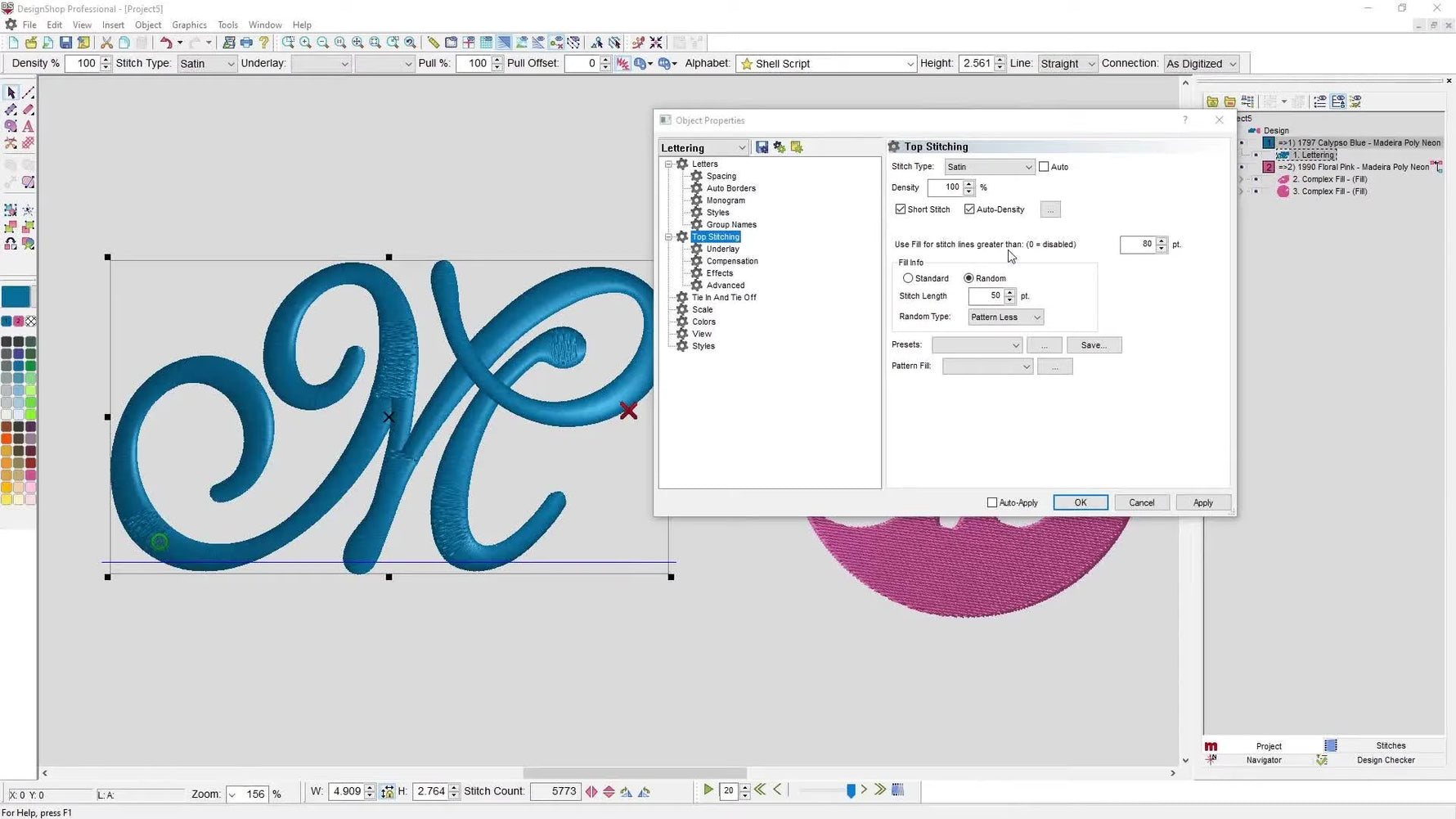The height and width of the screenshot is (819, 1456).
Task: Open the Random Type dropdown
Action: (x=1036, y=317)
